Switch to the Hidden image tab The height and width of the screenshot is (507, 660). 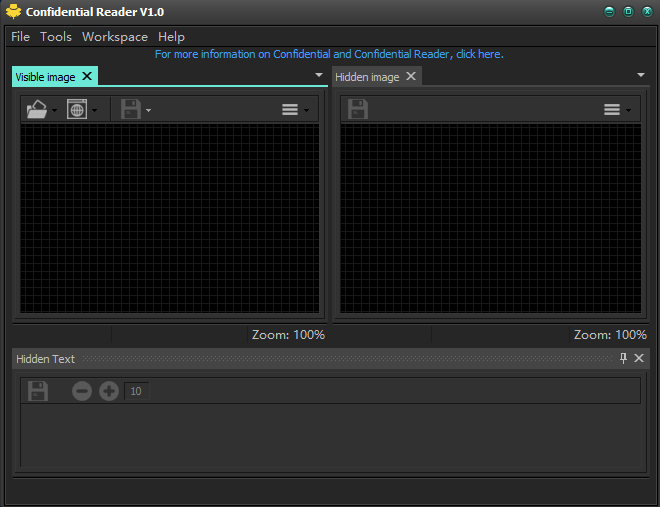[367, 77]
